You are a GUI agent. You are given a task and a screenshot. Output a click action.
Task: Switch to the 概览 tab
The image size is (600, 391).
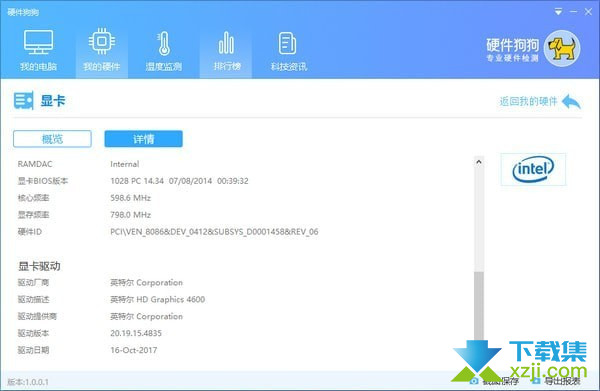coord(52,138)
